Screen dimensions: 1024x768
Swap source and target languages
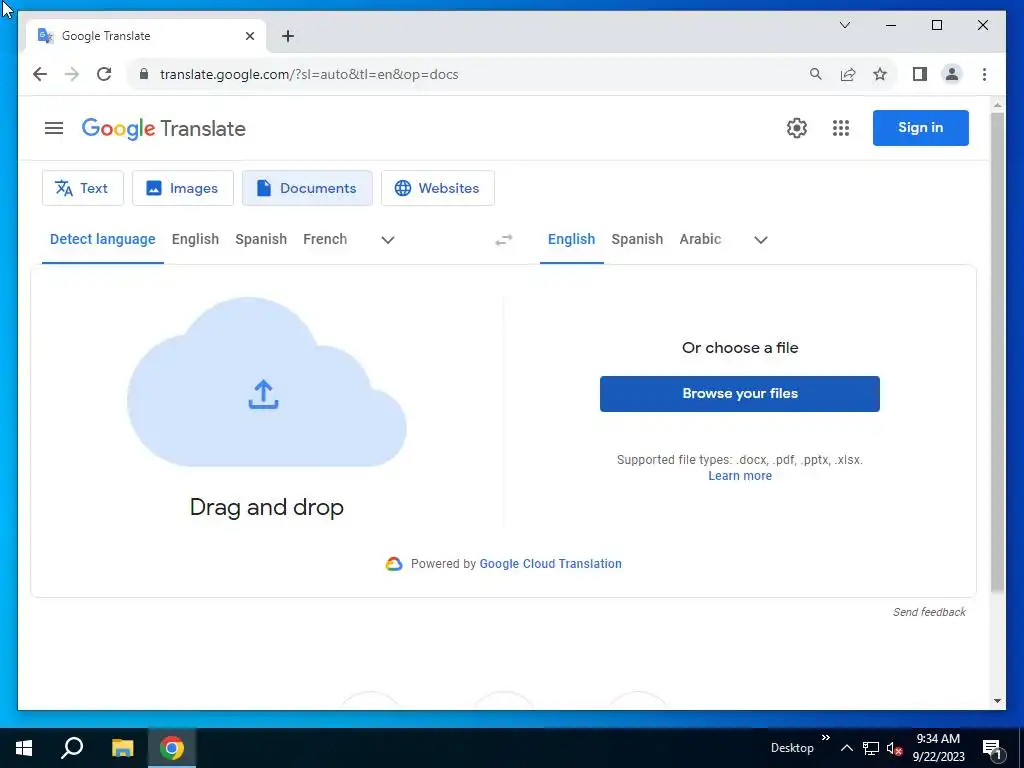point(504,240)
